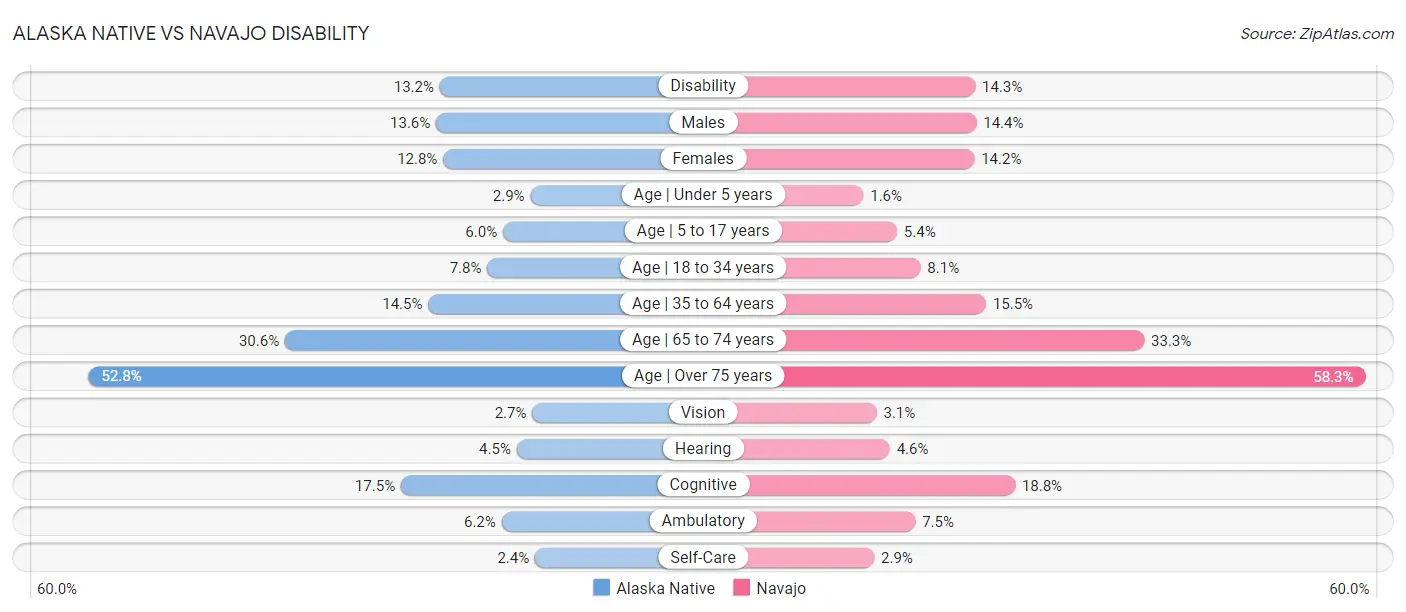Toggle the Navajo legend label
This screenshot has height=612, width=1406.
pyautogui.click(x=781, y=588)
